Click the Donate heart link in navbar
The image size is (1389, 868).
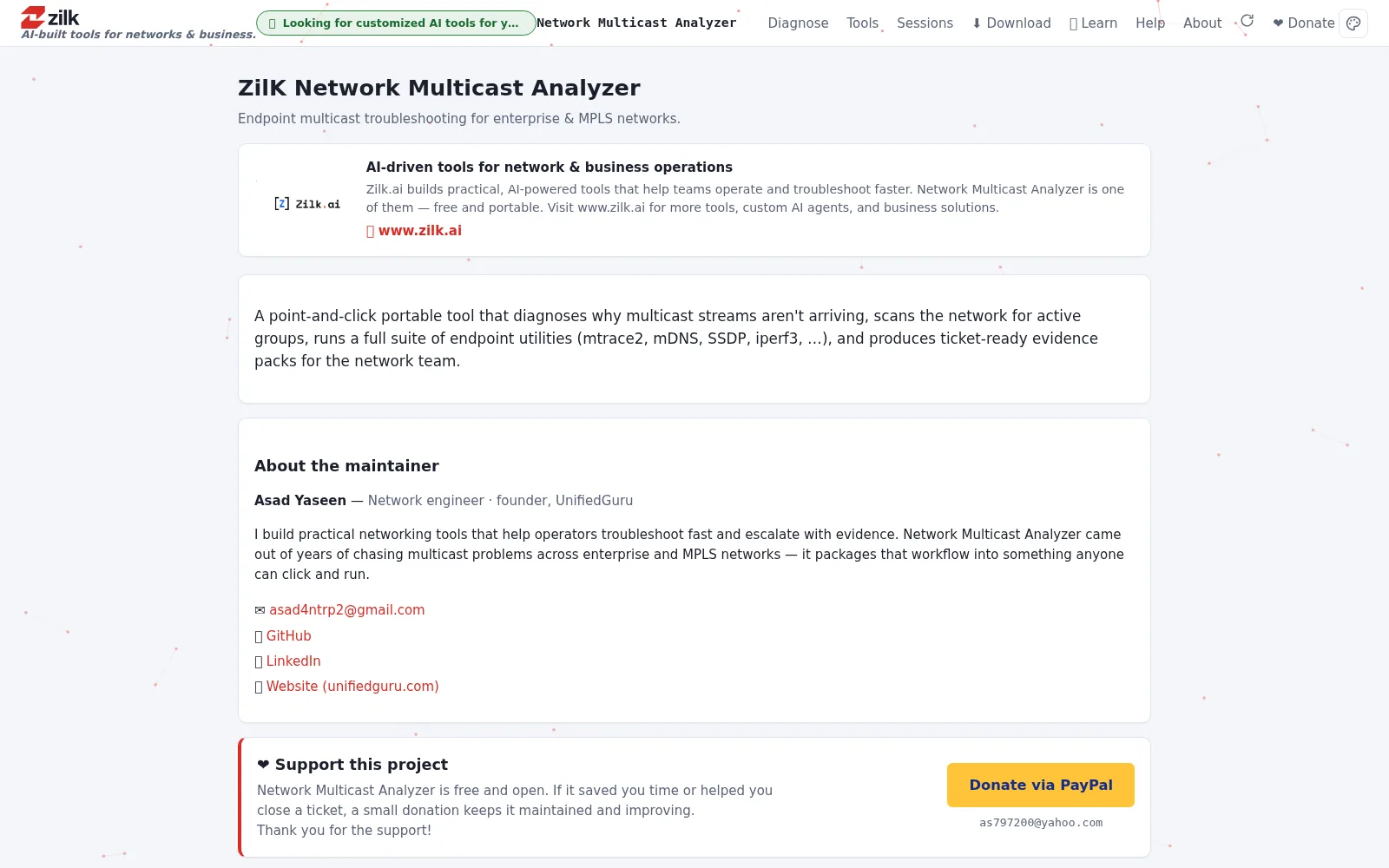(1303, 23)
